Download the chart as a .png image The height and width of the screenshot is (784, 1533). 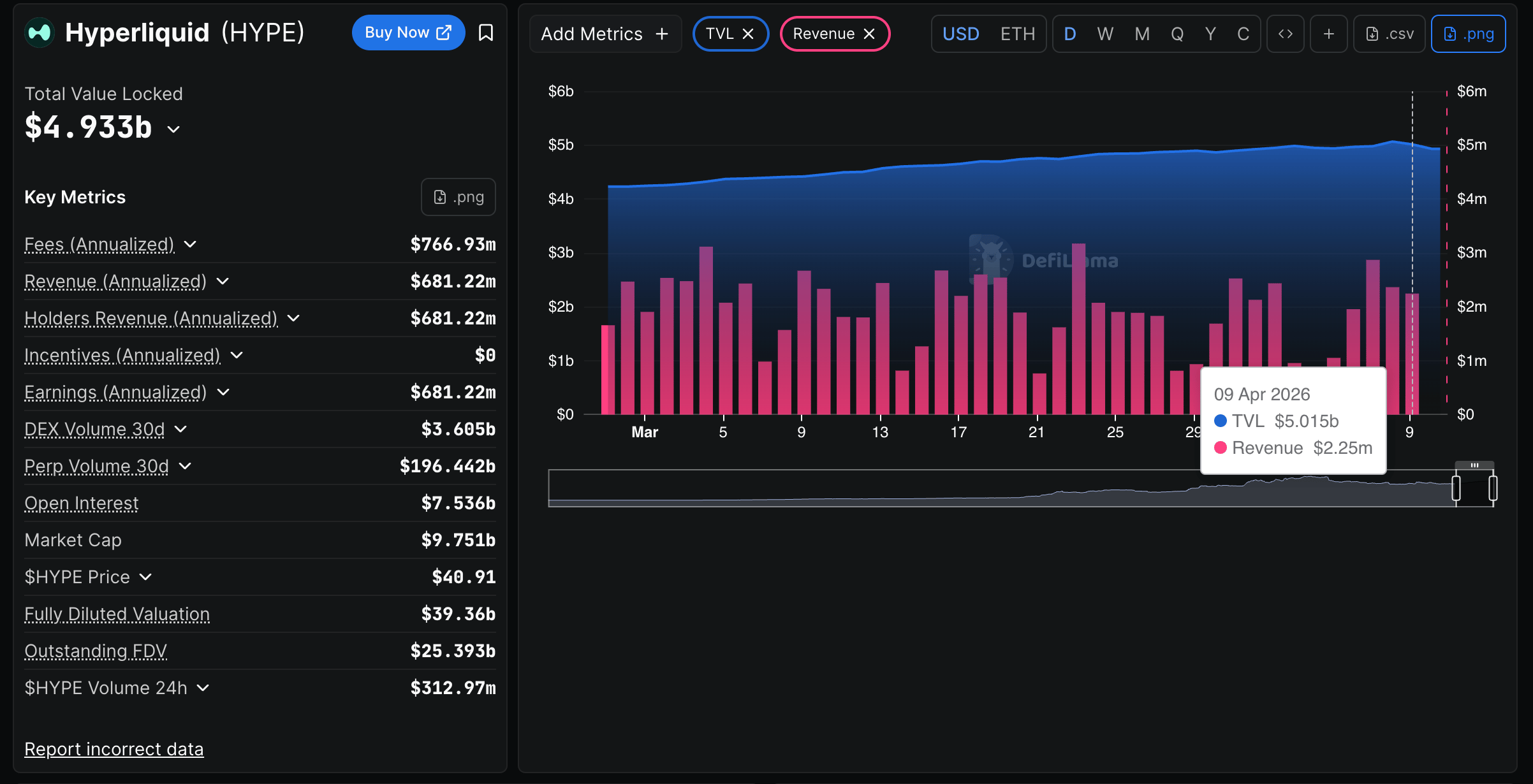pyautogui.click(x=1468, y=34)
